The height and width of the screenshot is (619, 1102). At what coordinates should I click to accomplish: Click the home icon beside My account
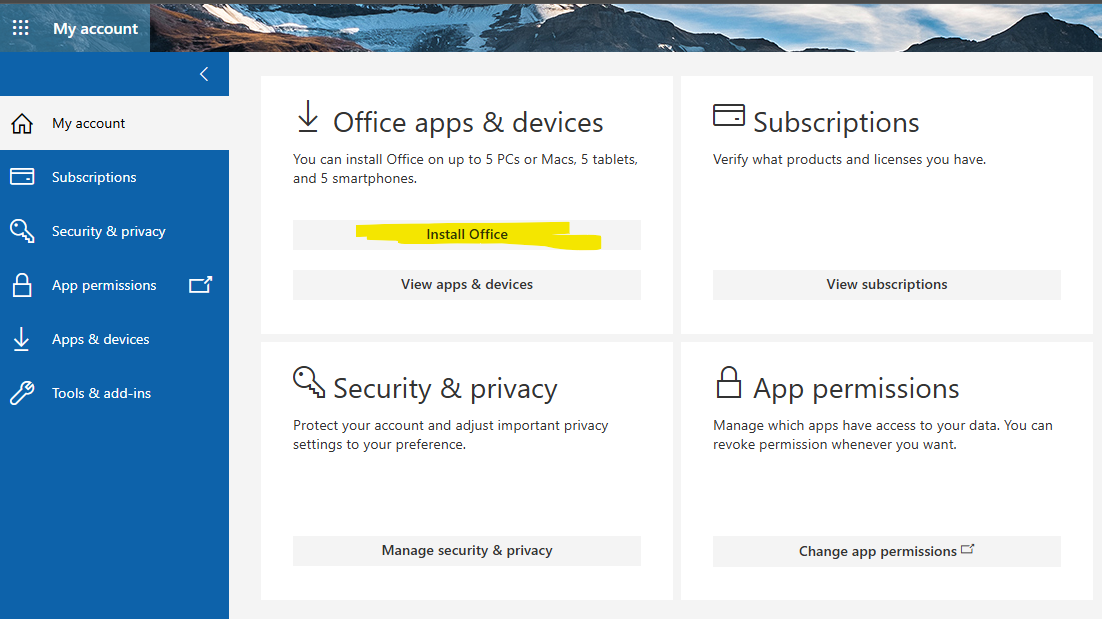[22, 124]
